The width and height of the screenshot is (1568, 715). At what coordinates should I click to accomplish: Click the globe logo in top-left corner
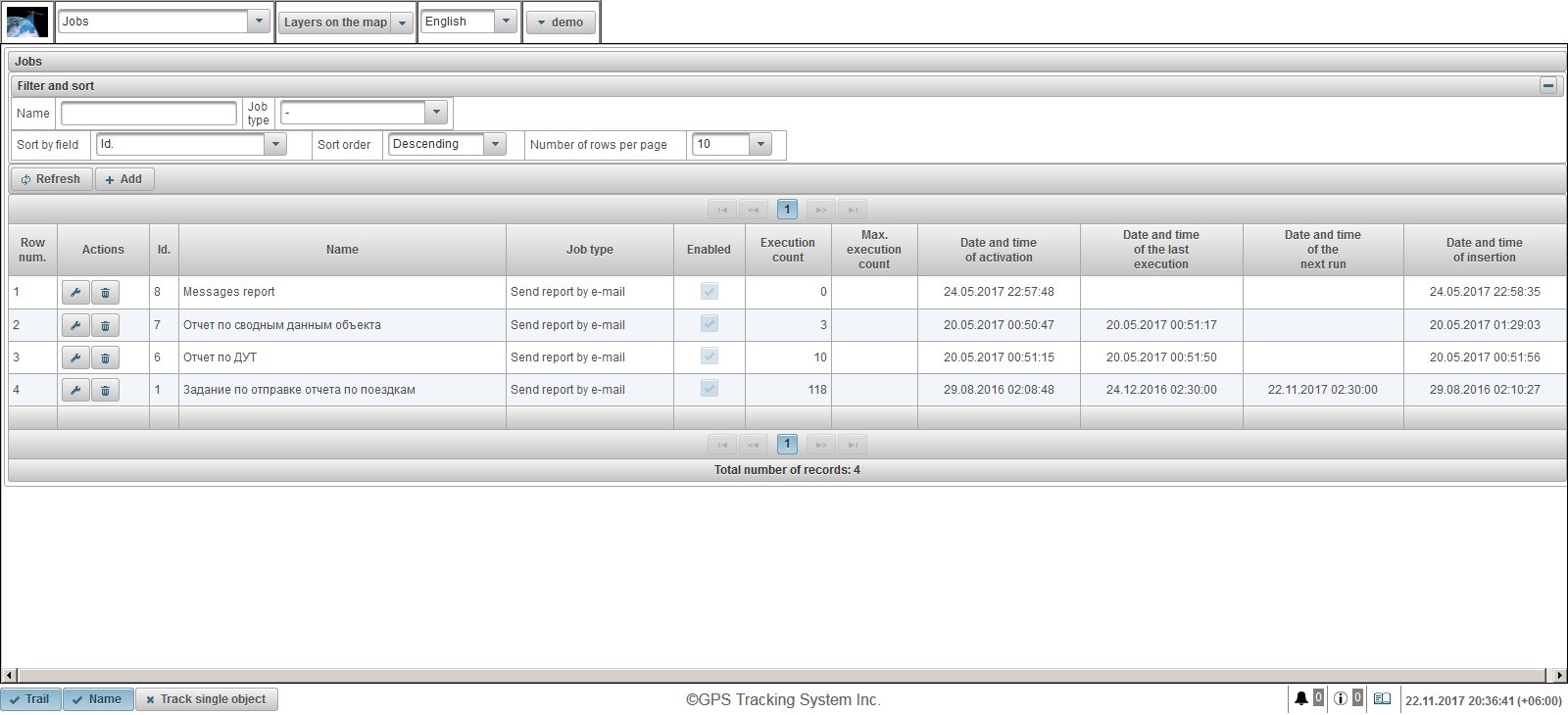(x=26, y=22)
